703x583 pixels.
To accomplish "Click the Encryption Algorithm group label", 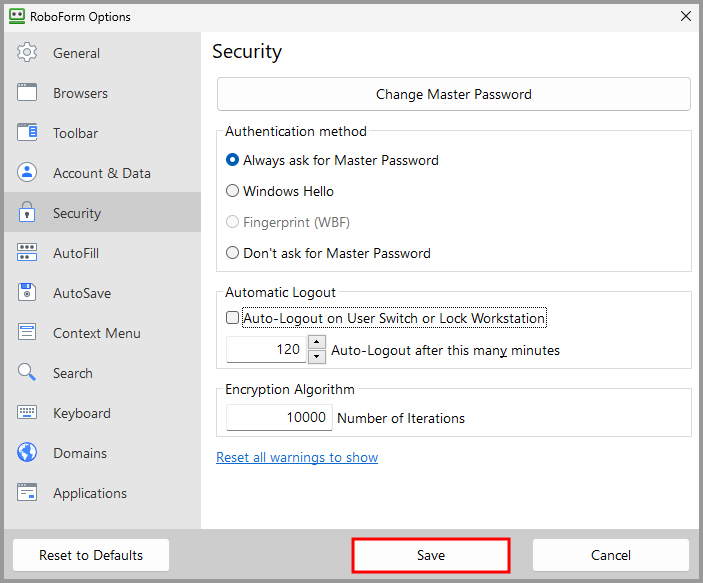I will (290, 389).
